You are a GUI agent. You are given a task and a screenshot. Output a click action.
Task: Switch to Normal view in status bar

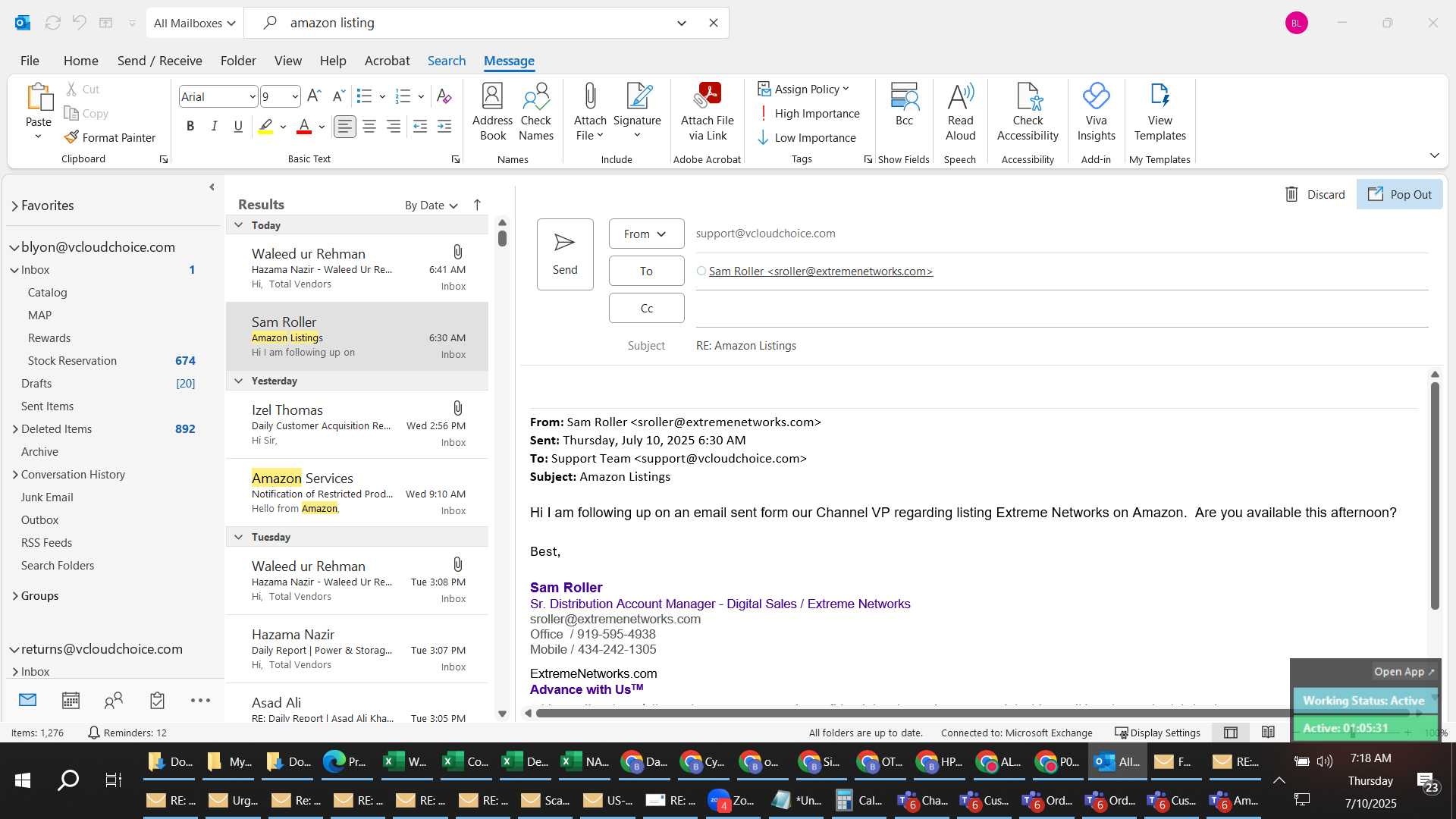pos(1231,733)
